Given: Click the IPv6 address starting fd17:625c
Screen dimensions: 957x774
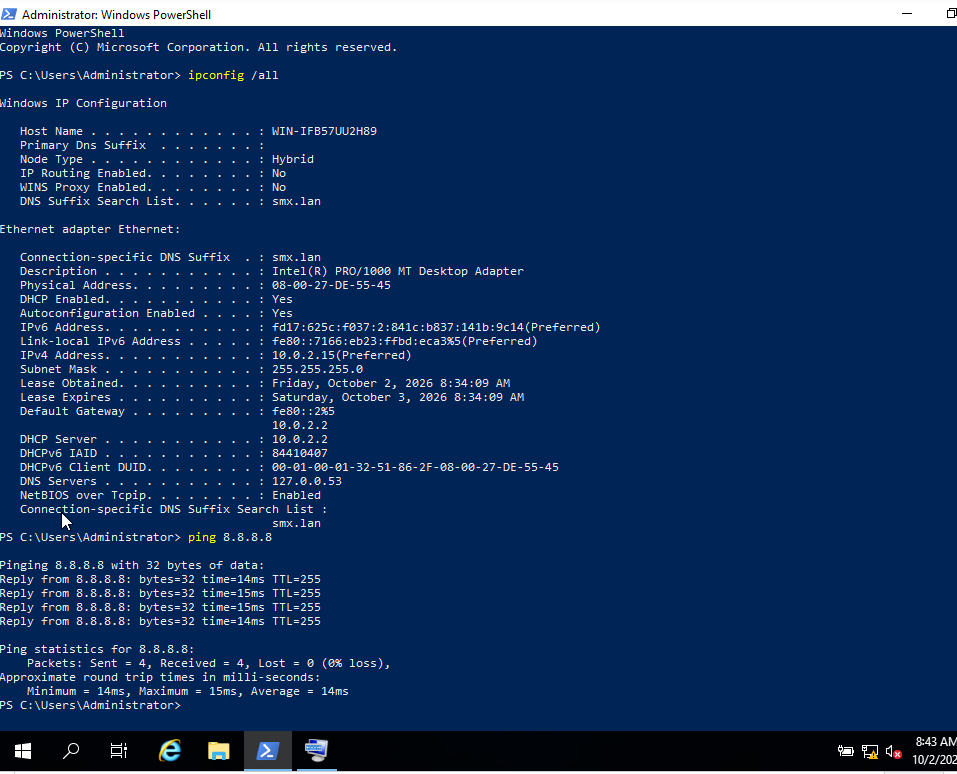Looking at the screenshot, I should click(x=436, y=327).
